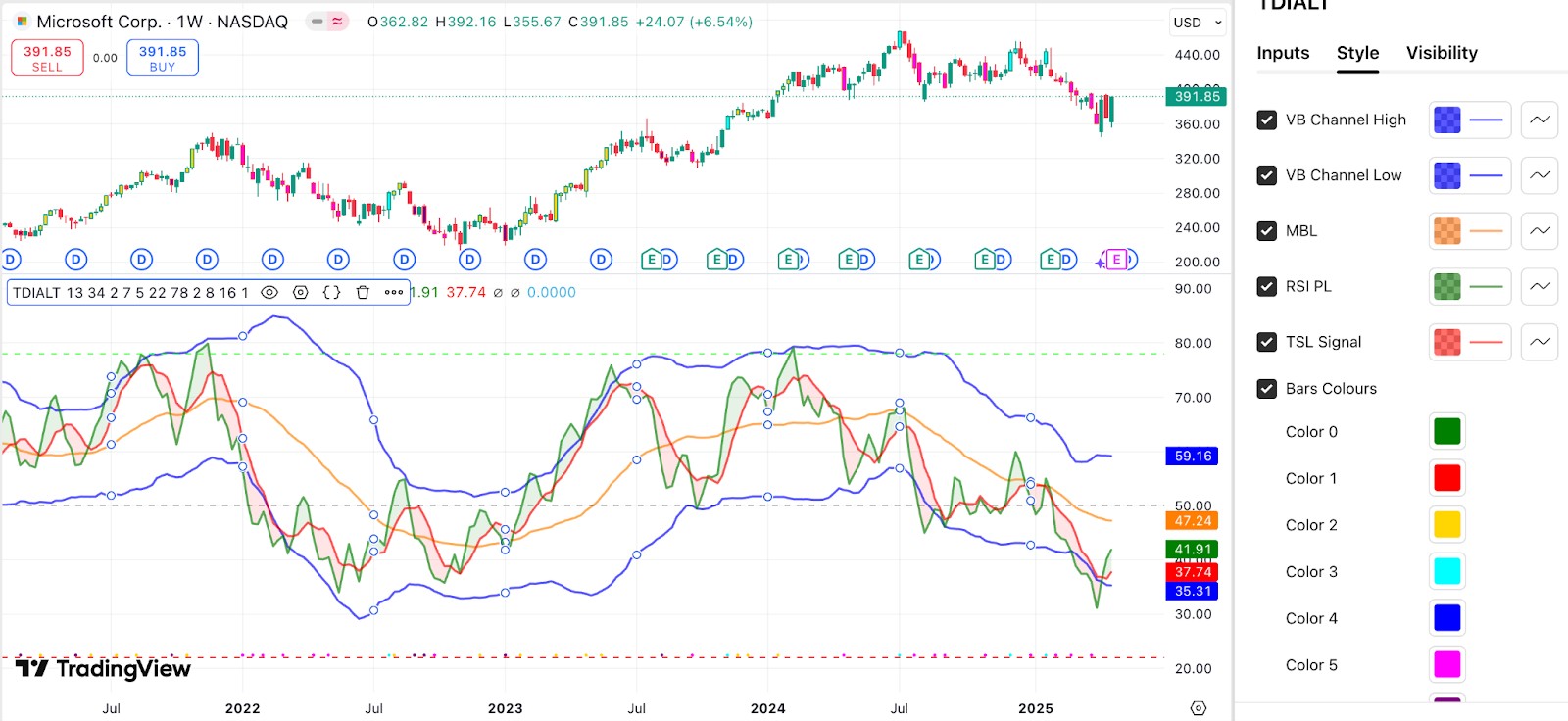Change Color 1 red swatch
The height and width of the screenshot is (721, 1568).
click(1446, 478)
